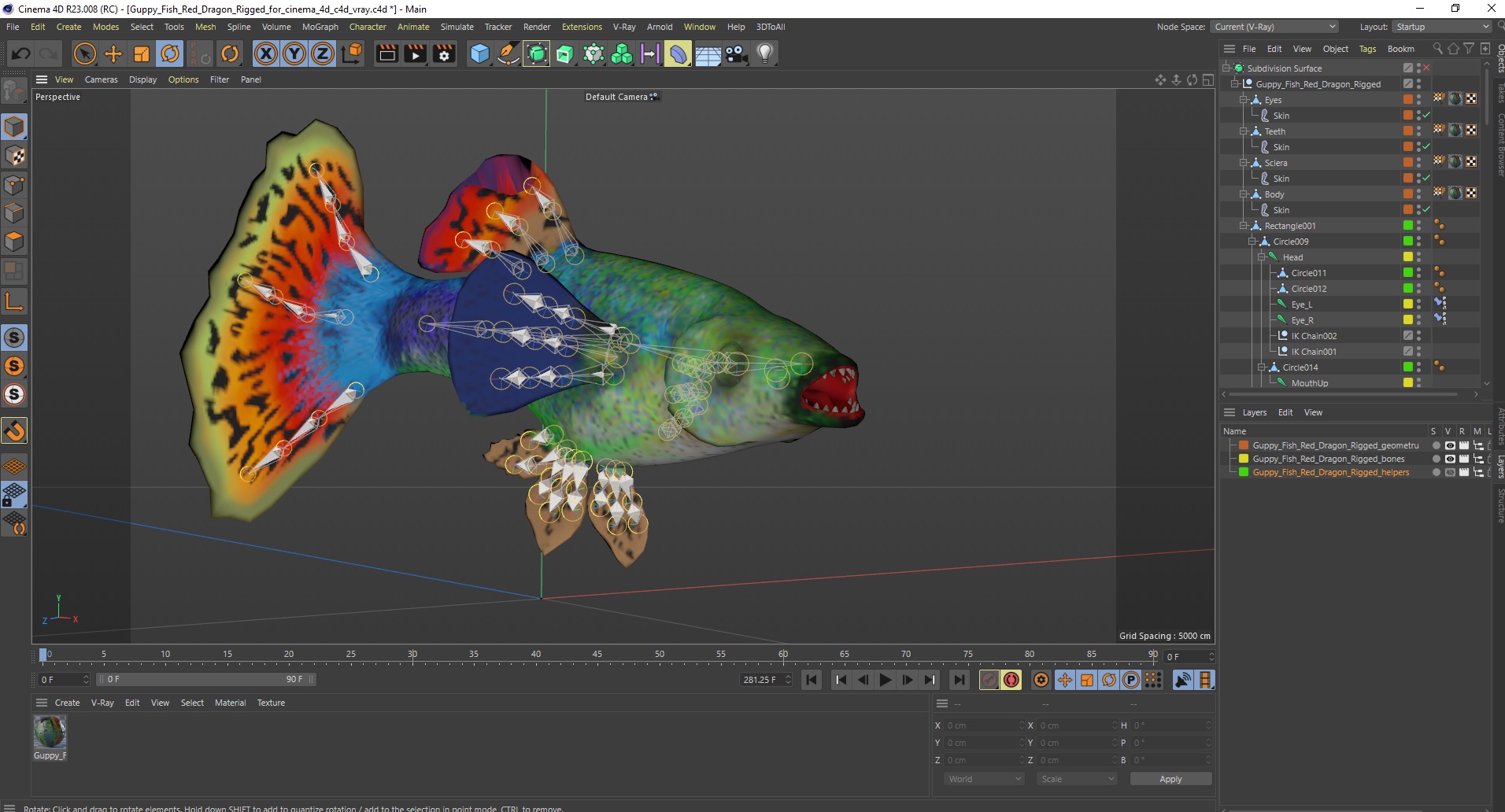This screenshot has width=1505, height=812.
Task: Open Layers panel Edit menu
Action: (x=1285, y=412)
